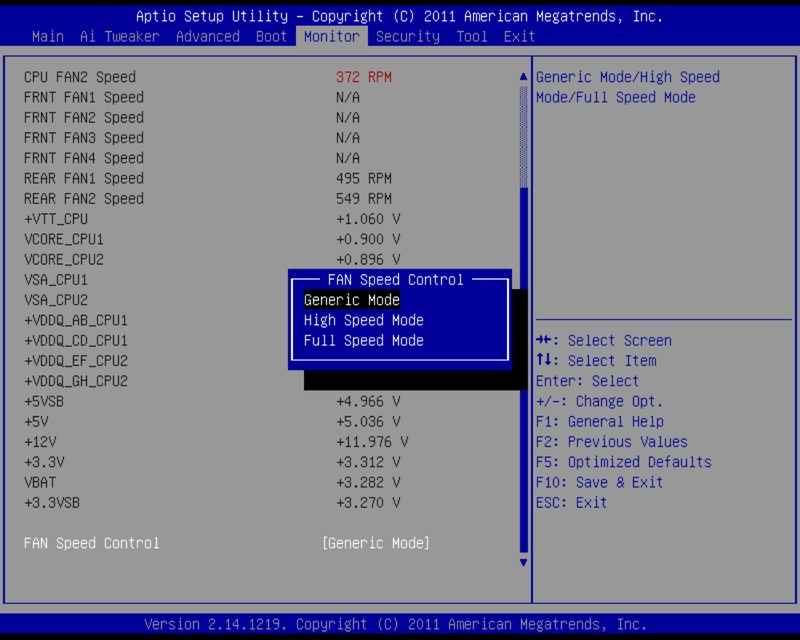Image resolution: width=800 pixels, height=640 pixels.
Task: Go to the Advanced tab
Action: coord(208,36)
